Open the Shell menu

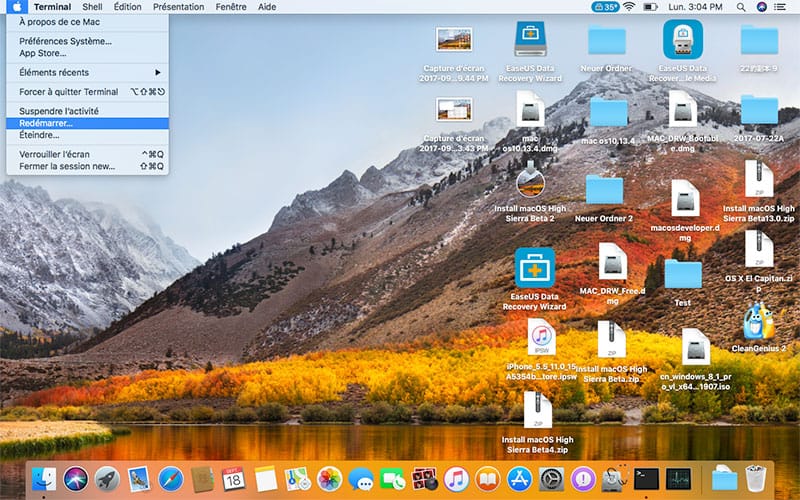click(92, 7)
